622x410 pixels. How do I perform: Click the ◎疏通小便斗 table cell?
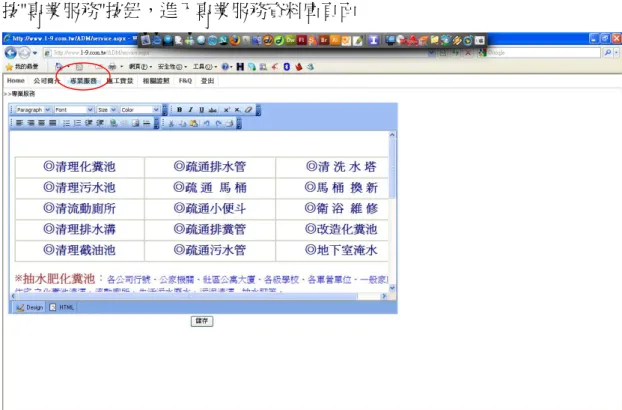[x=210, y=209]
